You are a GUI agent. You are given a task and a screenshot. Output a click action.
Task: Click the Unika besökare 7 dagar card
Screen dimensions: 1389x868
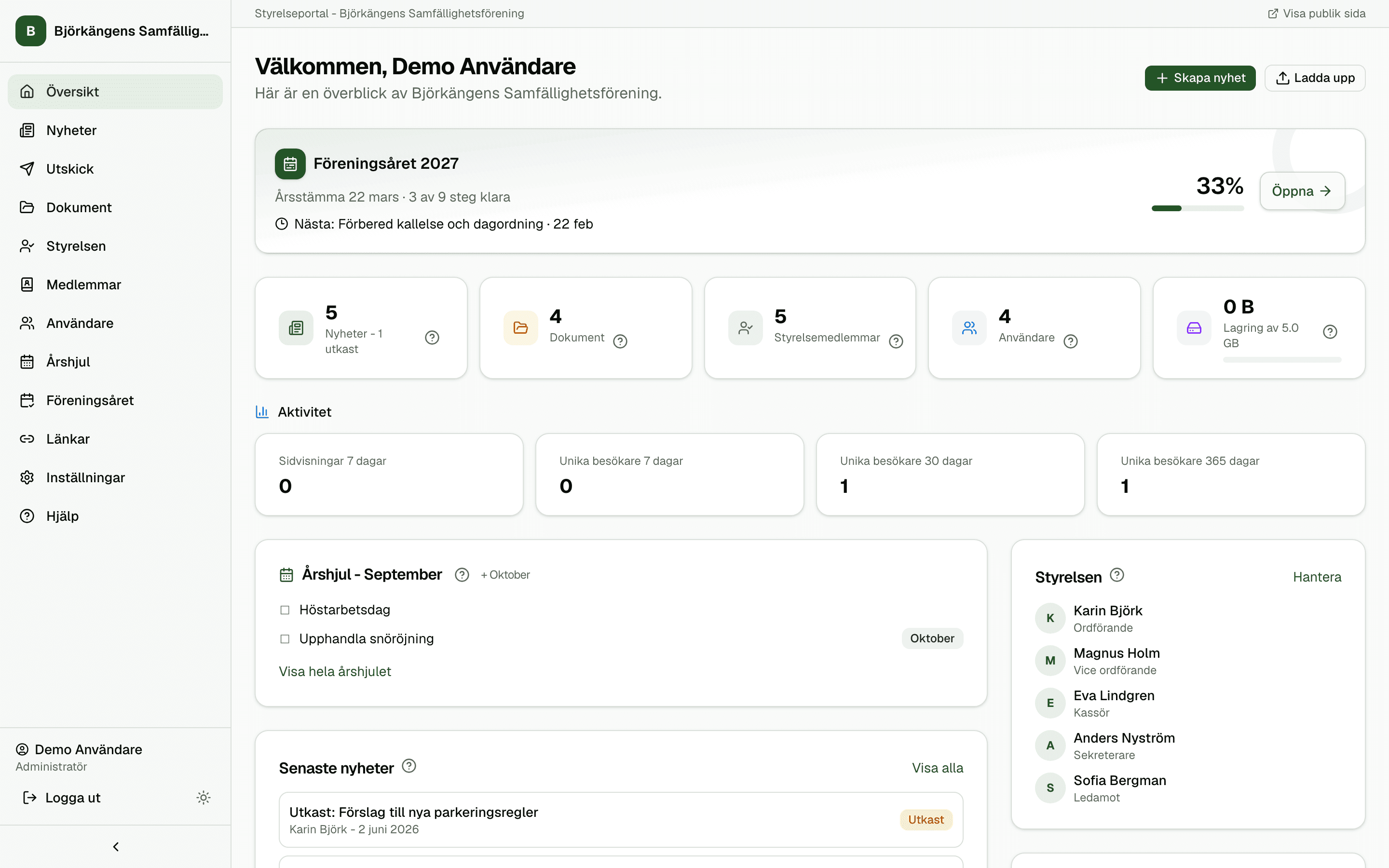coord(669,475)
